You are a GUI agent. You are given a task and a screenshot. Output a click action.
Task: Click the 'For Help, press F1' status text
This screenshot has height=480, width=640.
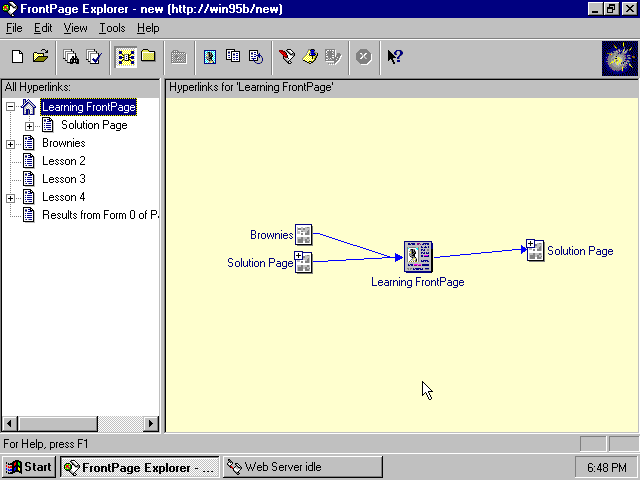(x=46, y=444)
